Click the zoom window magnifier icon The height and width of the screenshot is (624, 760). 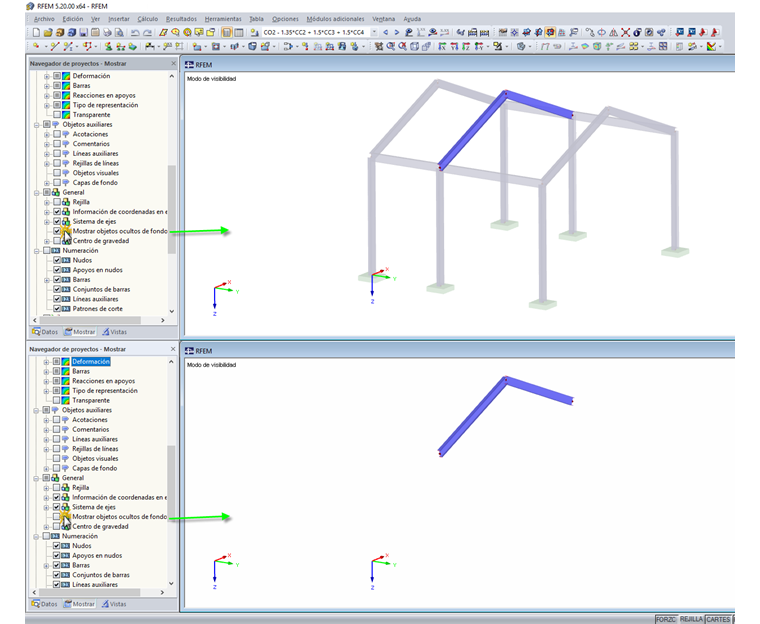coord(391,47)
